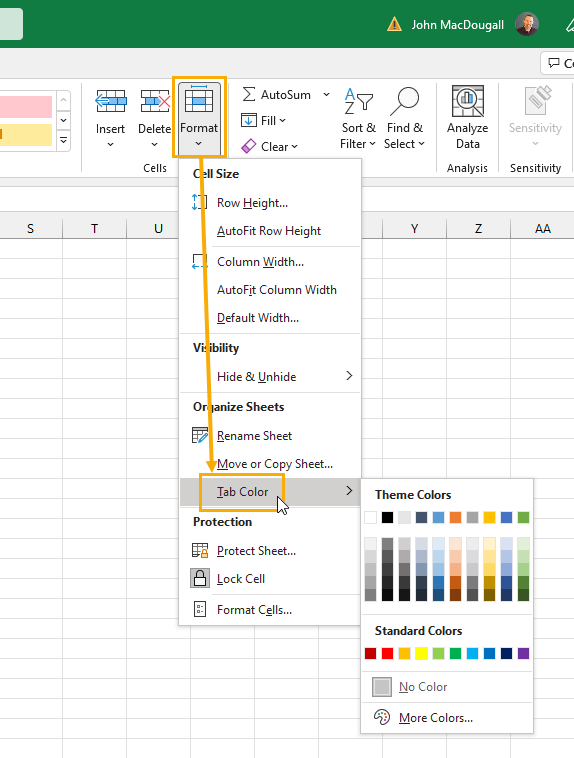Image resolution: width=574 pixels, height=758 pixels.
Task: Click the Clear eraser icon
Action: [x=249, y=146]
